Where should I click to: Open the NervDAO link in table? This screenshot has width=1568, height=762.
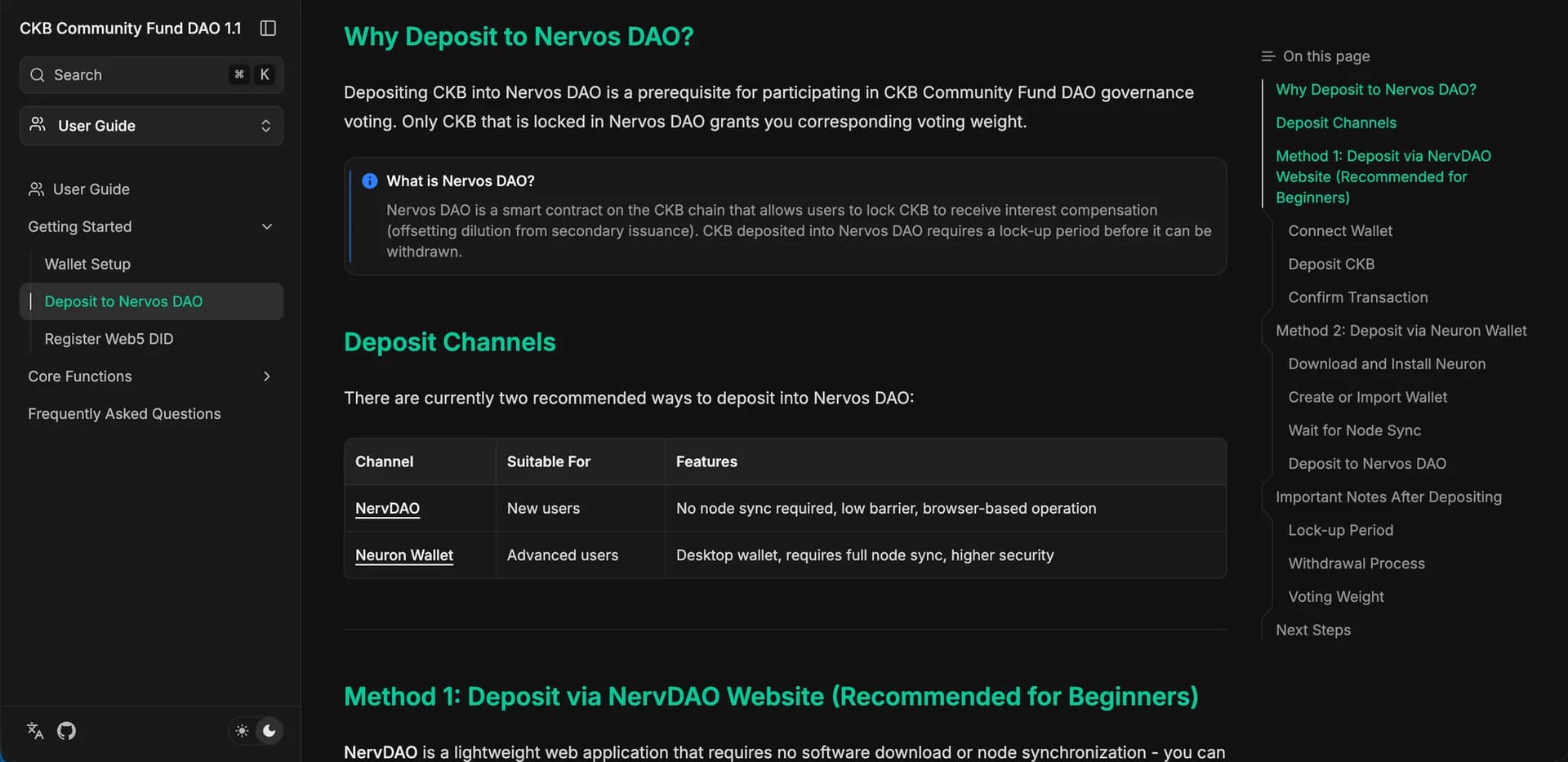pos(387,508)
